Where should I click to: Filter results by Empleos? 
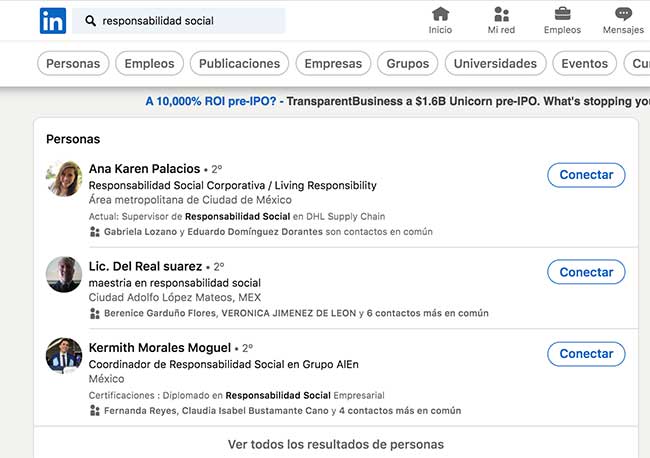[x=149, y=64]
